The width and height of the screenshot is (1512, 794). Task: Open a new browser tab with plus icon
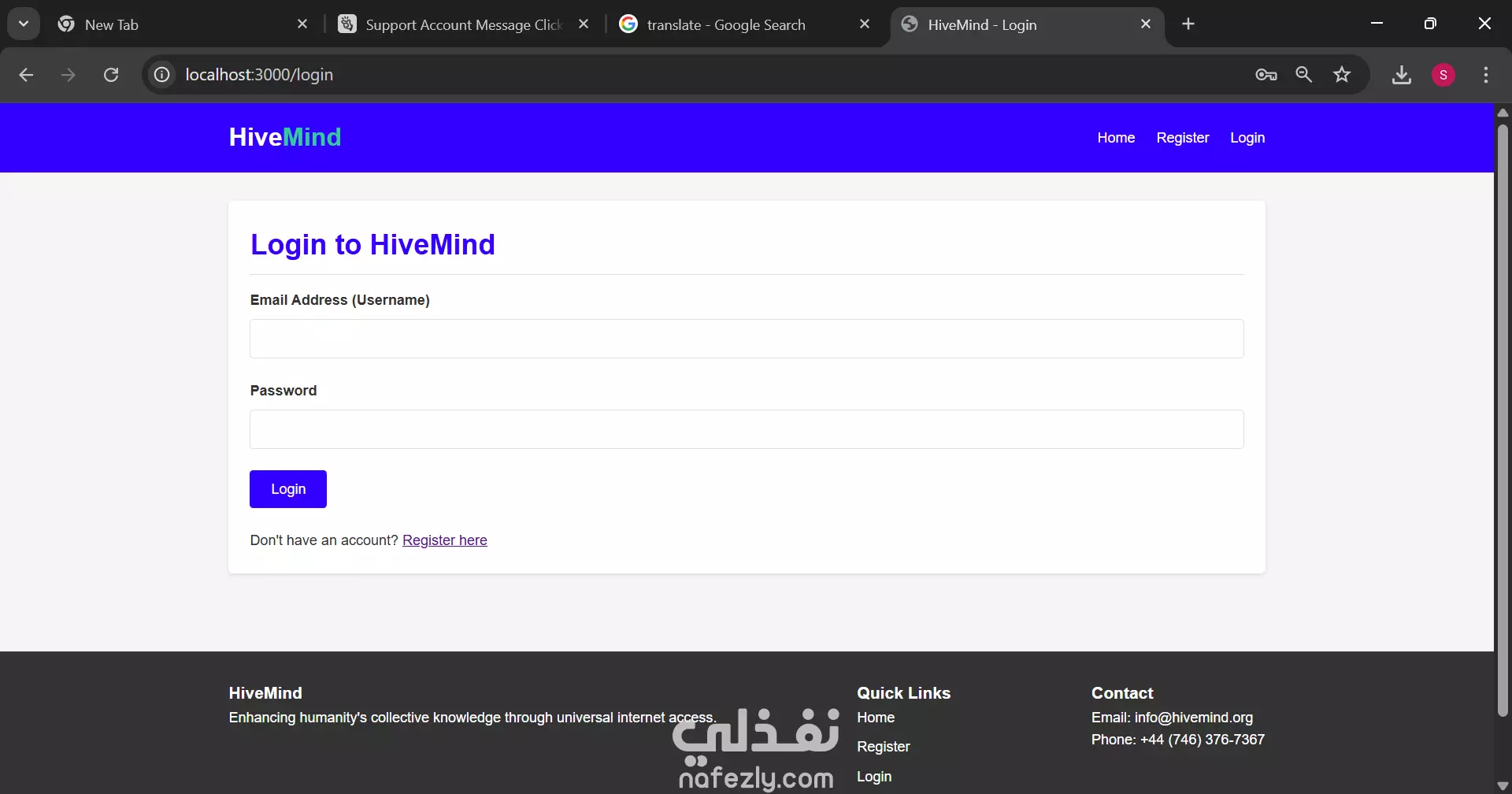coord(1188,24)
